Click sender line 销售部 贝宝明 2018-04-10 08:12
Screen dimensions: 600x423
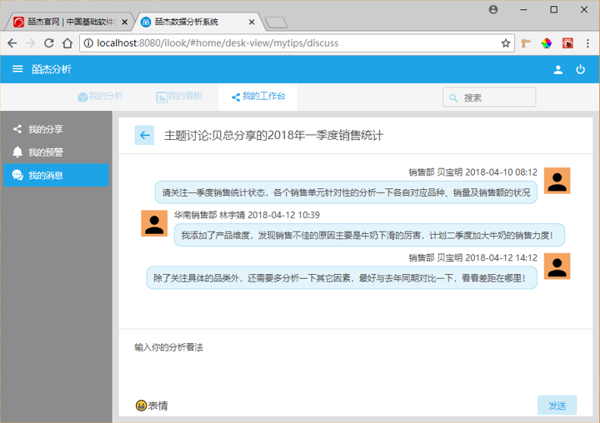pos(473,172)
